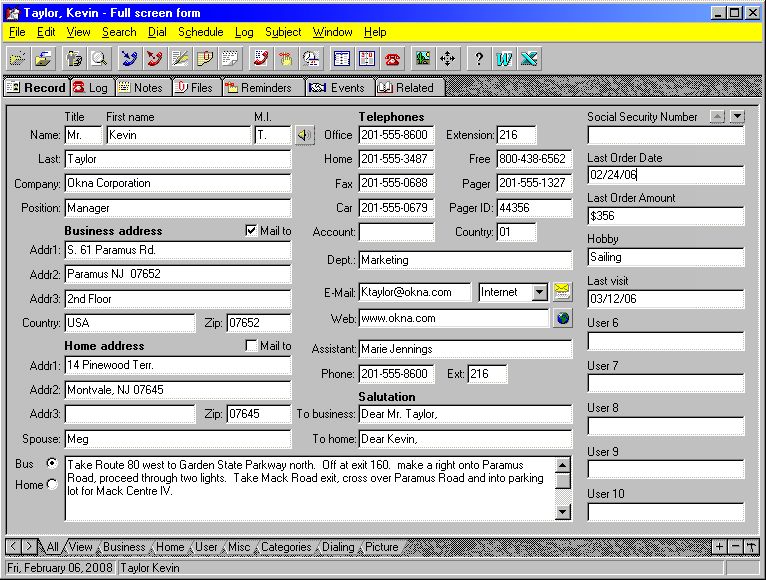The height and width of the screenshot is (580, 766).
Task: Check the Home address Mail to checkbox
Action: coord(251,346)
